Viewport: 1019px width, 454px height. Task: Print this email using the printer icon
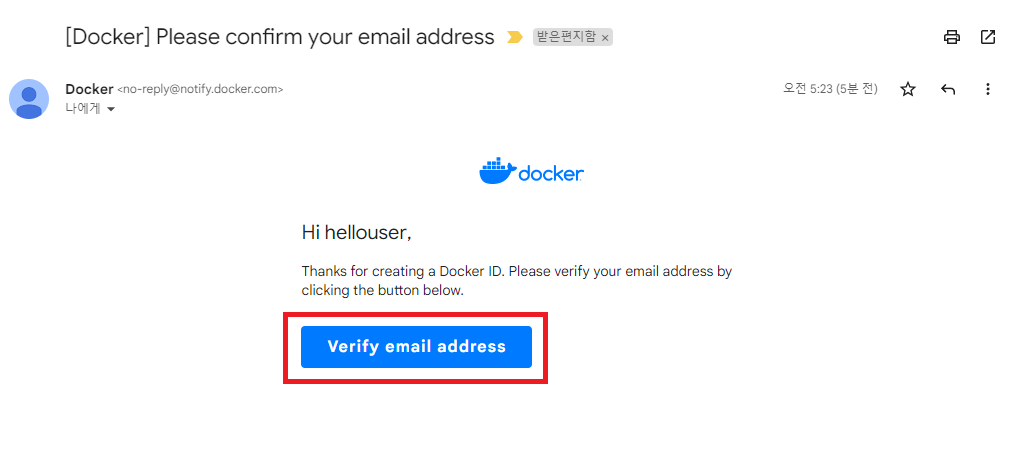coord(952,38)
